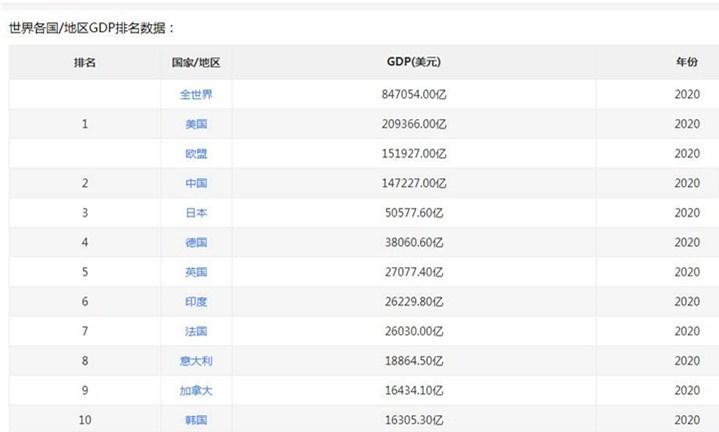Open the 英国 link
Image resolution: width=719 pixels, height=432 pixels.
click(196, 272)
